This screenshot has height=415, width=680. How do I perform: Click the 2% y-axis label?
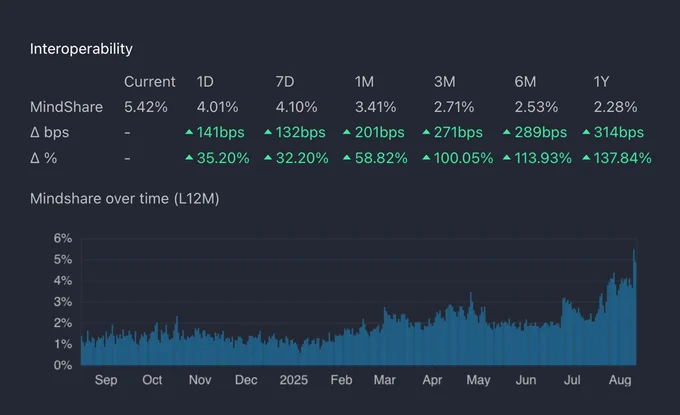pyautogui.click(x=63, y=323)
